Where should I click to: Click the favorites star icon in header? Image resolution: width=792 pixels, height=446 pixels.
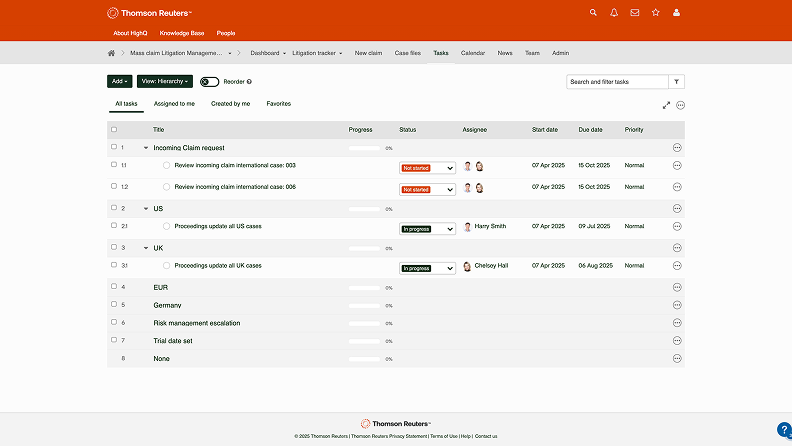[656, 13]
